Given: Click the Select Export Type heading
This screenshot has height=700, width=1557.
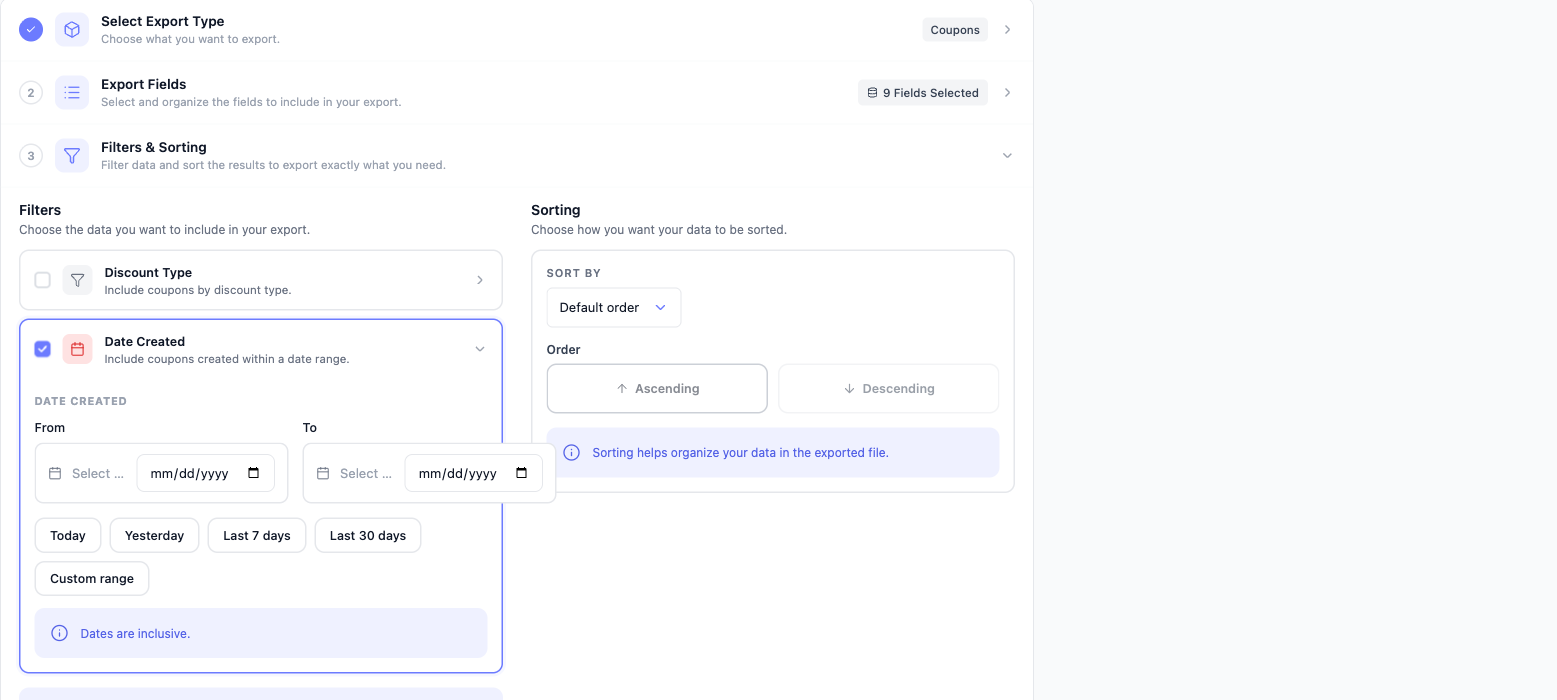Looking at the screenshot, I should coord(163,21).
